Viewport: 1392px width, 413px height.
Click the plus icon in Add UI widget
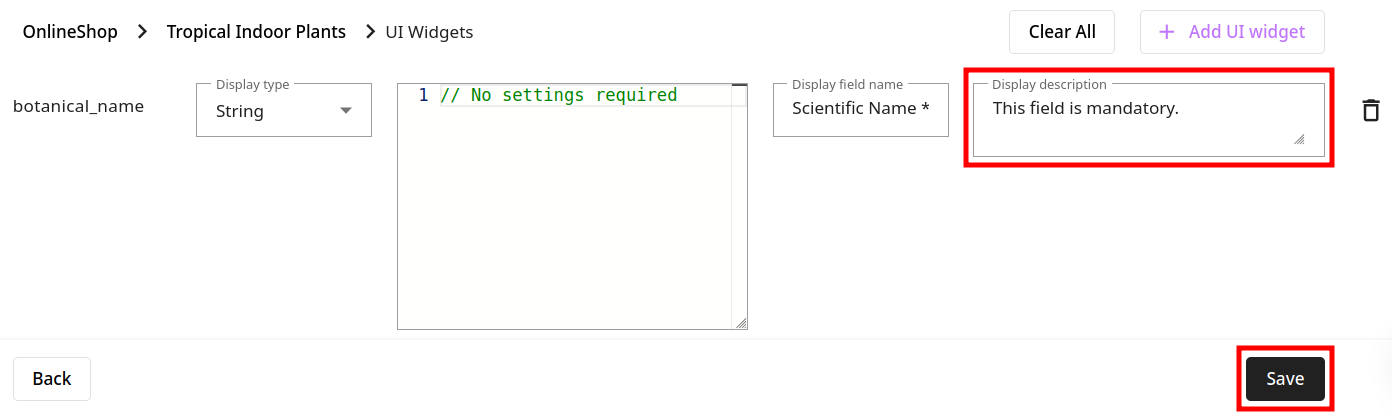click(1166, 32)
